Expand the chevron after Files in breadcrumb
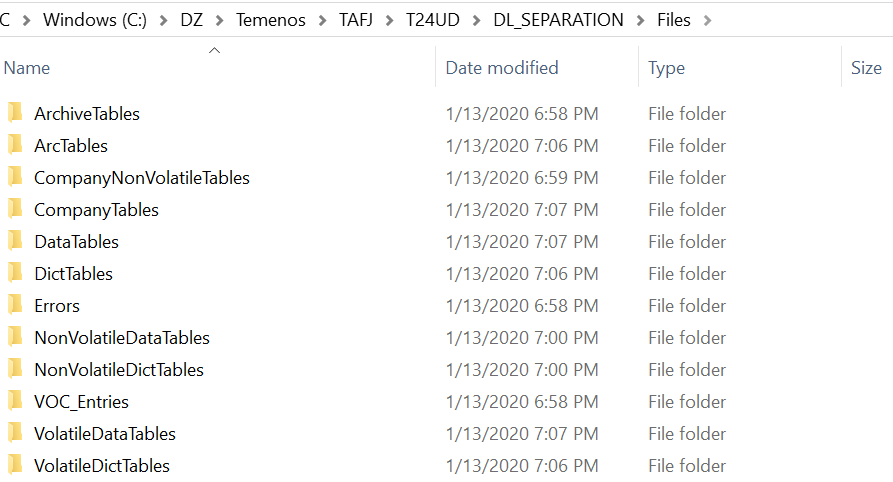Screen dimensions: 893x482 click(x=709, y=20)
